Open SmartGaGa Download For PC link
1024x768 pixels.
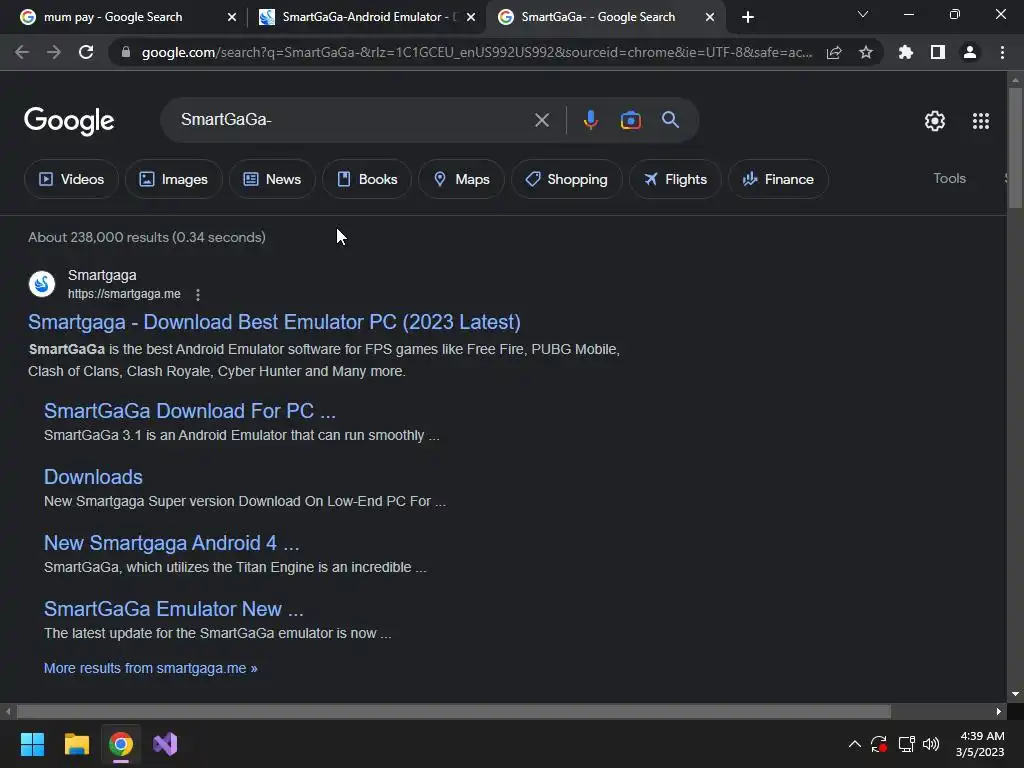pyautogui.click(x=190, y=411)
